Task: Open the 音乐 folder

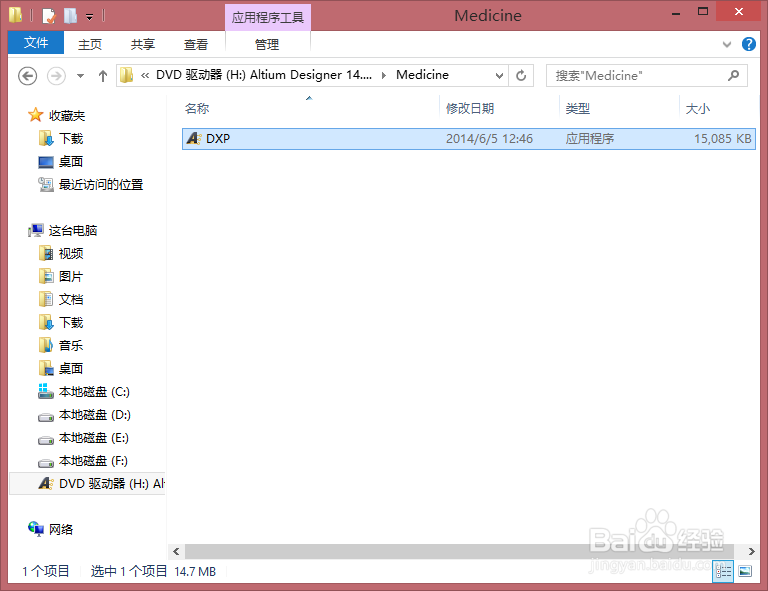Action: point(71,346)
